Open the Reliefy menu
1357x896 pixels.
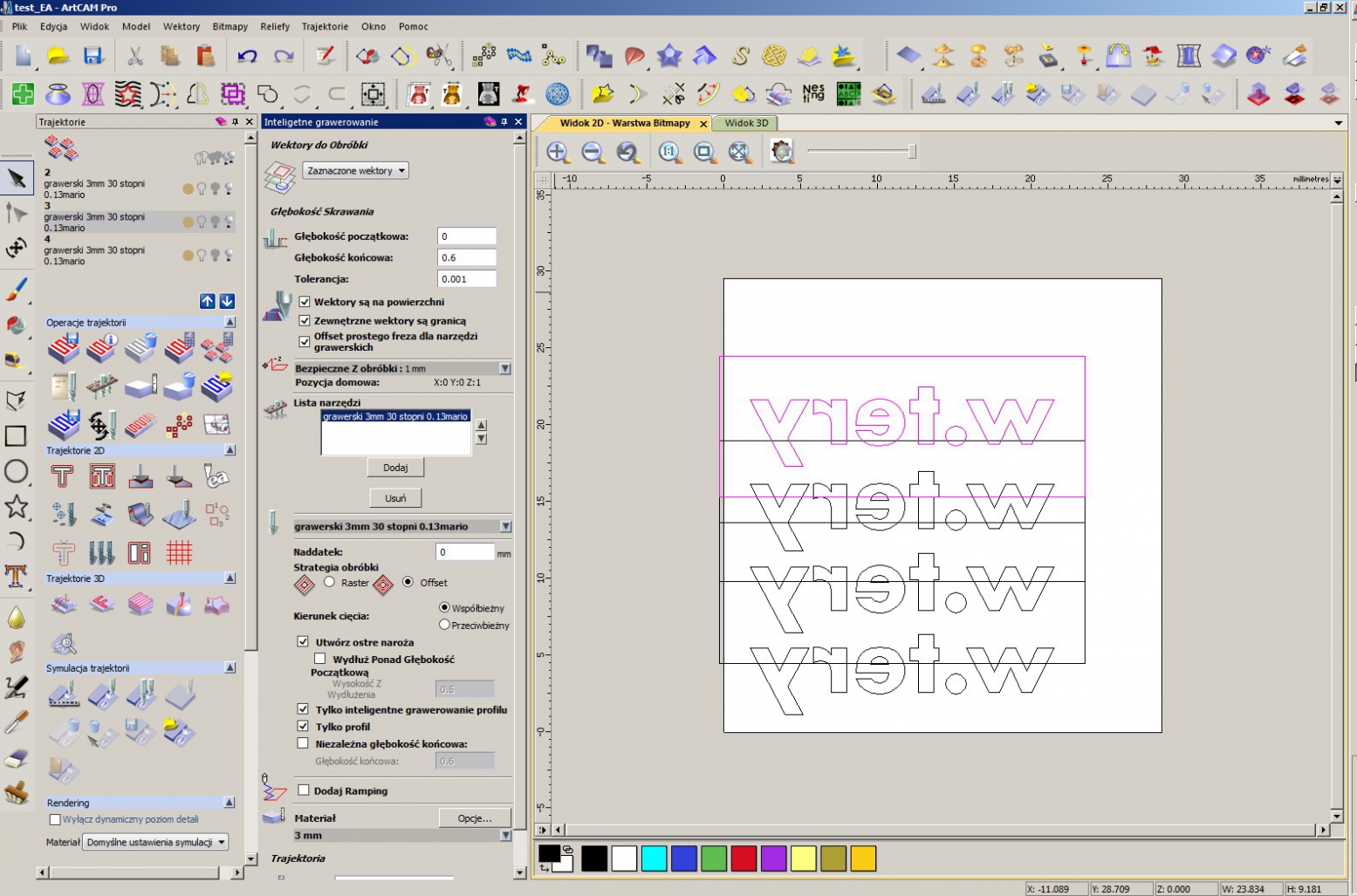[x=275, y=26]
